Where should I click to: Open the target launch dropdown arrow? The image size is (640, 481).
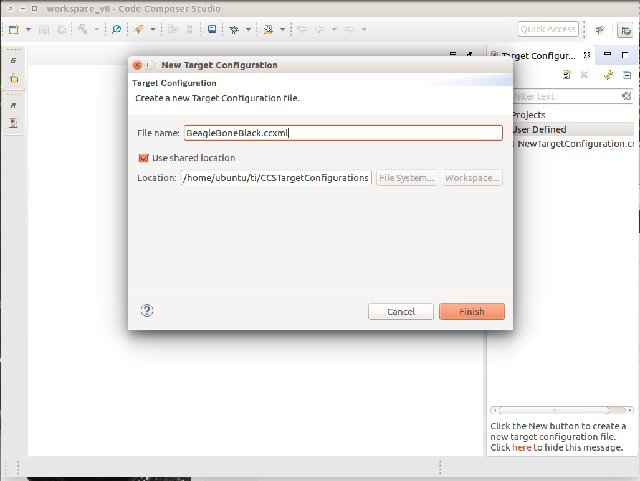[x=282, y=29]
